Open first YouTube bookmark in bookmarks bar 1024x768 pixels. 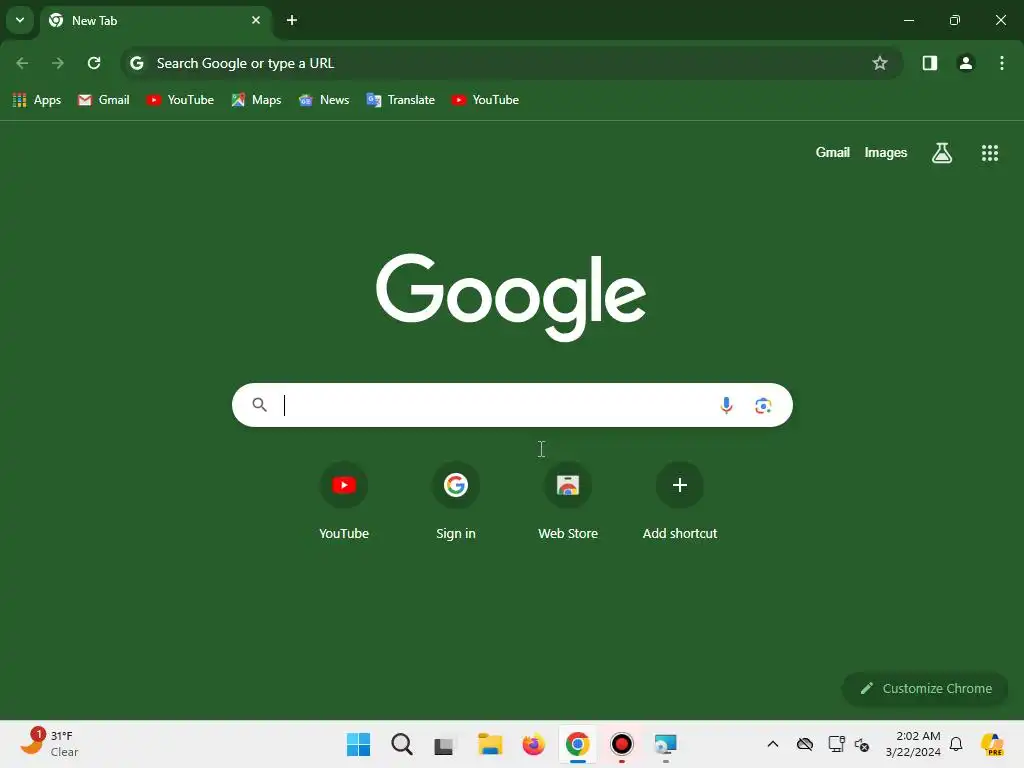tap(180, 100)
